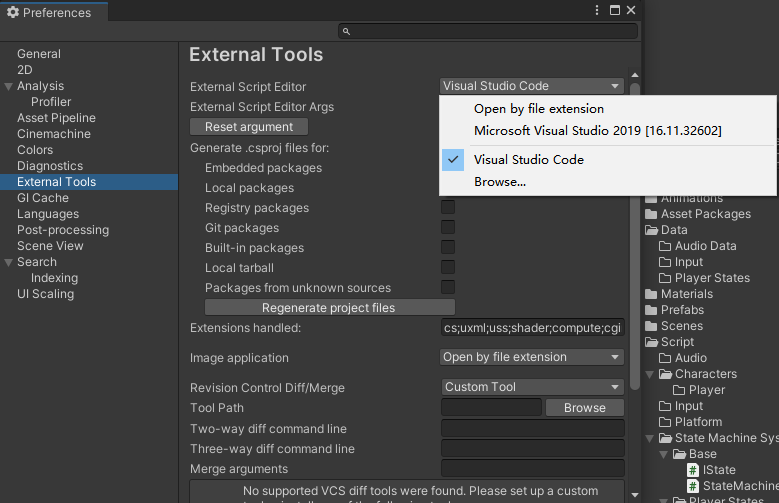This screenshot has width=779, height=503.
Task: Click the Merge arguments input field
Action: [533, 468]
